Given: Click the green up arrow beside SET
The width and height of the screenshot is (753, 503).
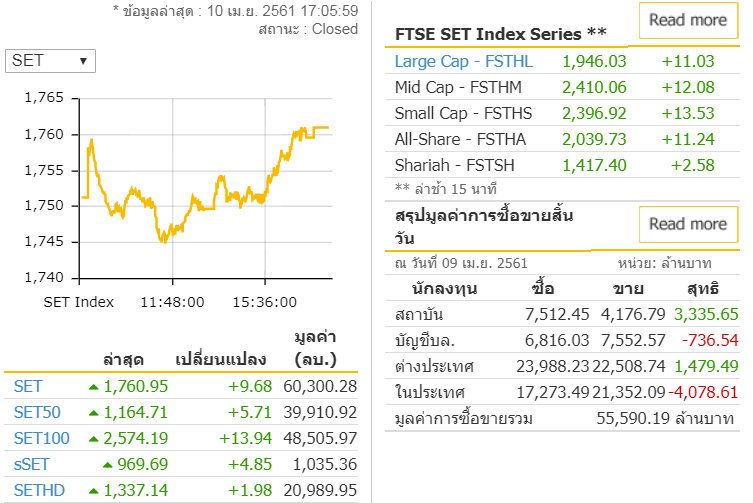Looking at the screenshot, I should click(x=95, y=386).
